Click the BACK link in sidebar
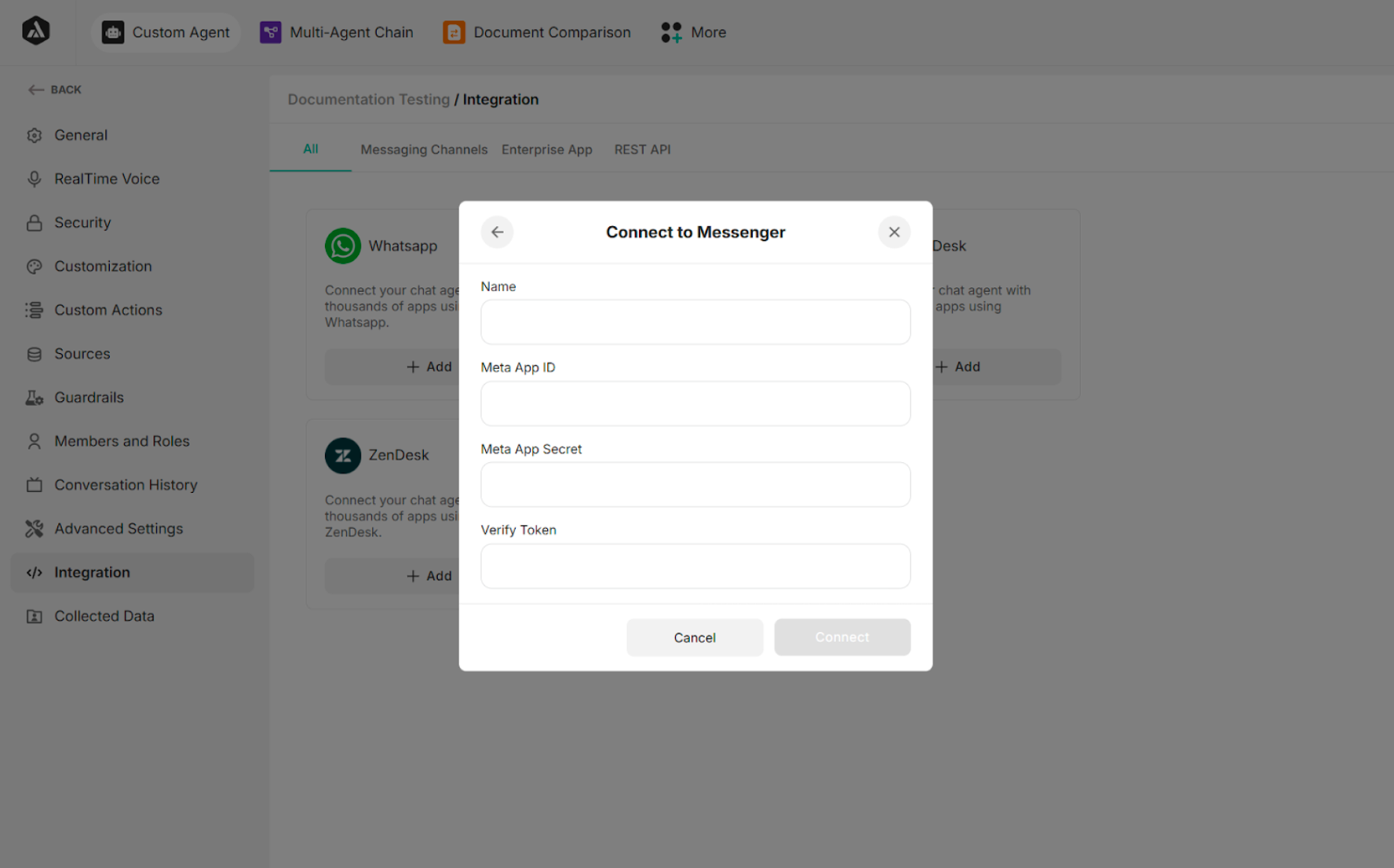Screen dimensions: 1394x868 (x=55, y=89)
